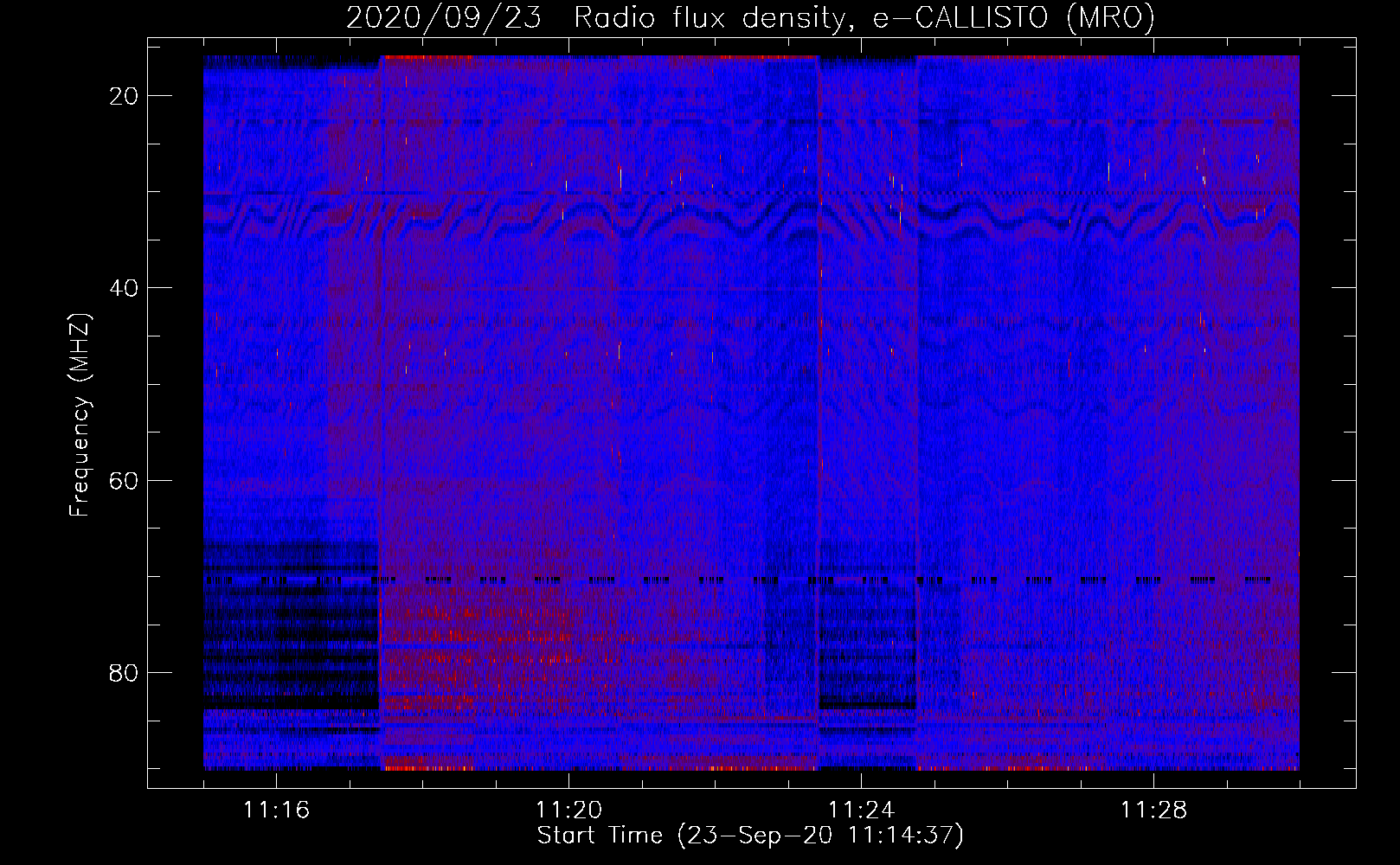The height and width of the screenshot is (865, 1400).
Task: Click the date 2020/09/23 in the title
Action: 444,17
